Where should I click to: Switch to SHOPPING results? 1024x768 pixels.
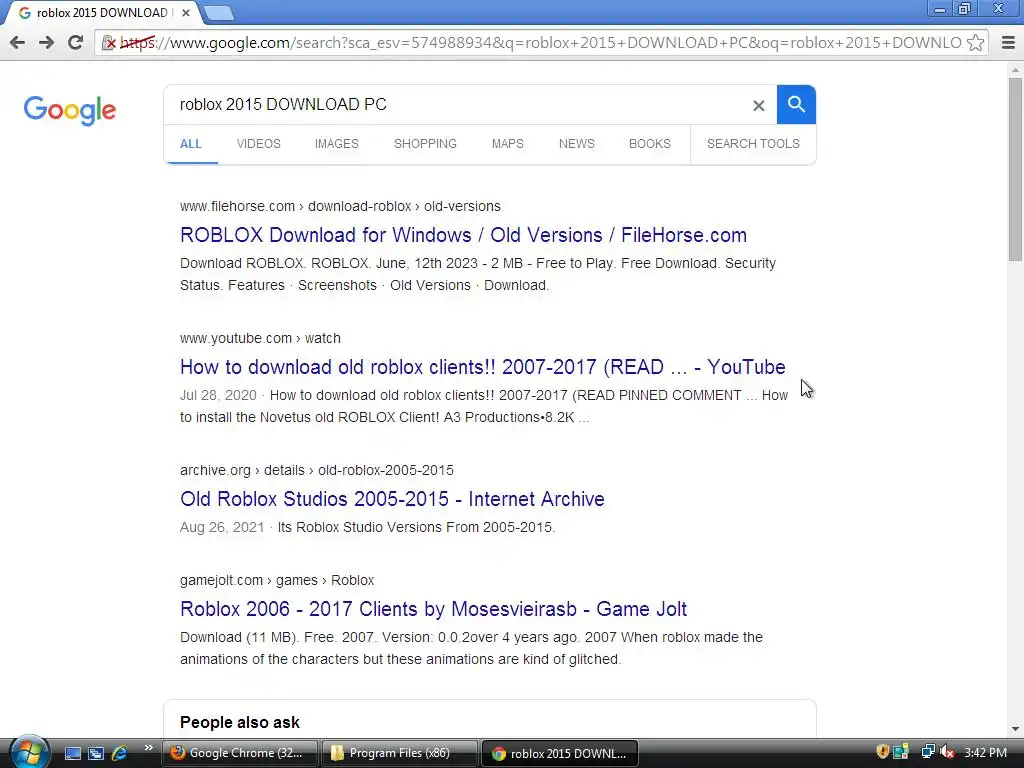[x=425, y=144]
